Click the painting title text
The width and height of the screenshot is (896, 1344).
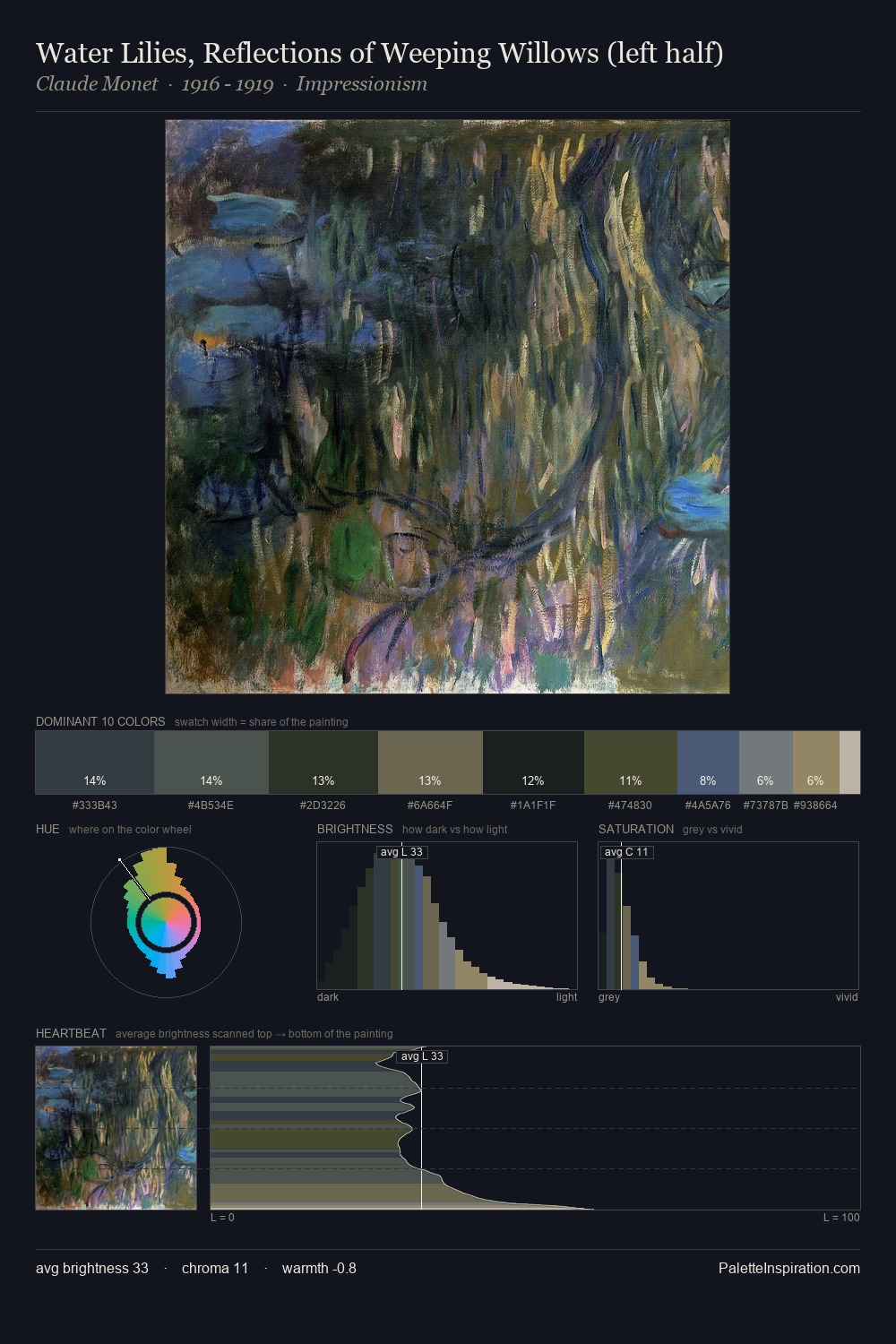pyautogui.click(x=380, y=53)
